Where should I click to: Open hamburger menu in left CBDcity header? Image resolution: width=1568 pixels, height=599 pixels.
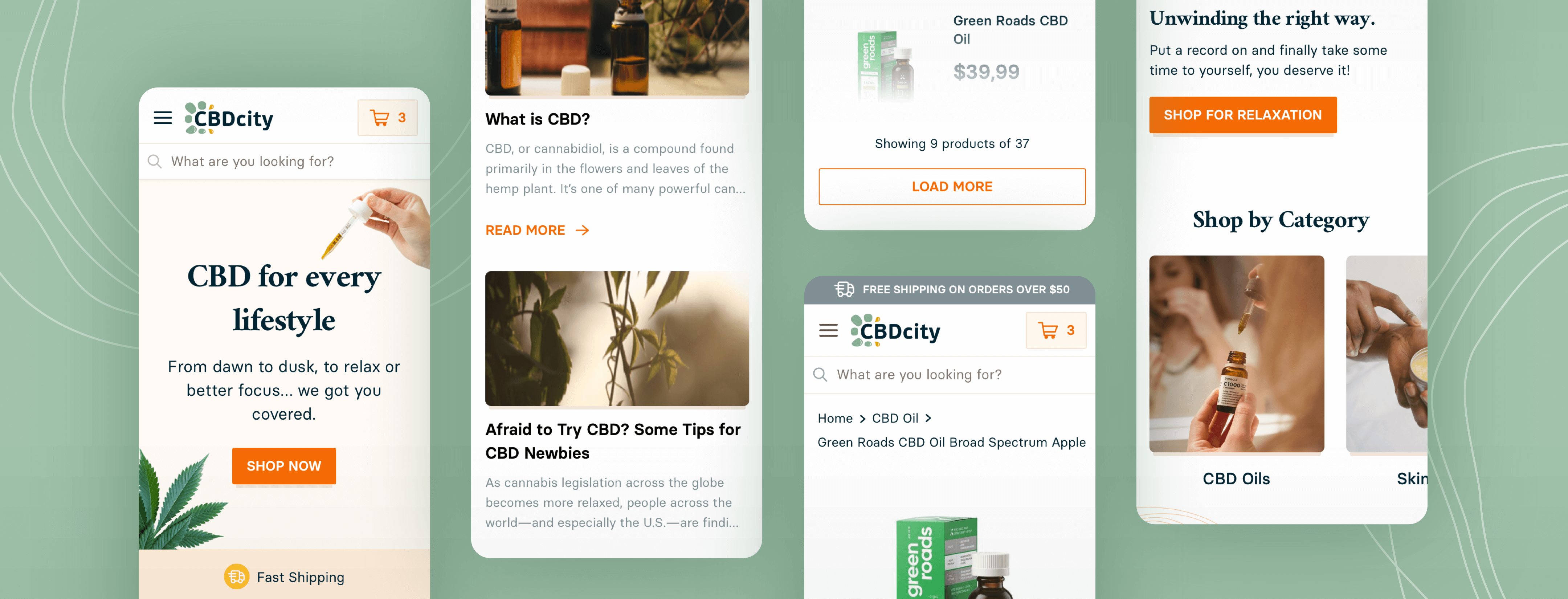coord(163,118)
